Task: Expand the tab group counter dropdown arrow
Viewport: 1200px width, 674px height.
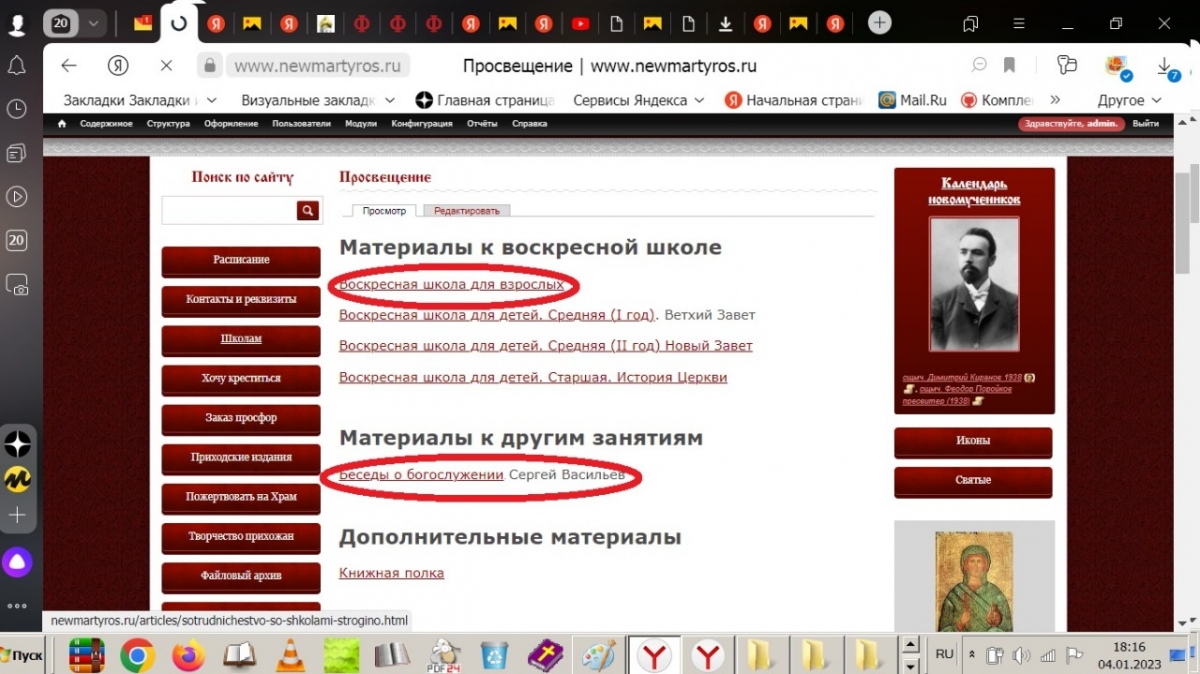Action: 94,23
